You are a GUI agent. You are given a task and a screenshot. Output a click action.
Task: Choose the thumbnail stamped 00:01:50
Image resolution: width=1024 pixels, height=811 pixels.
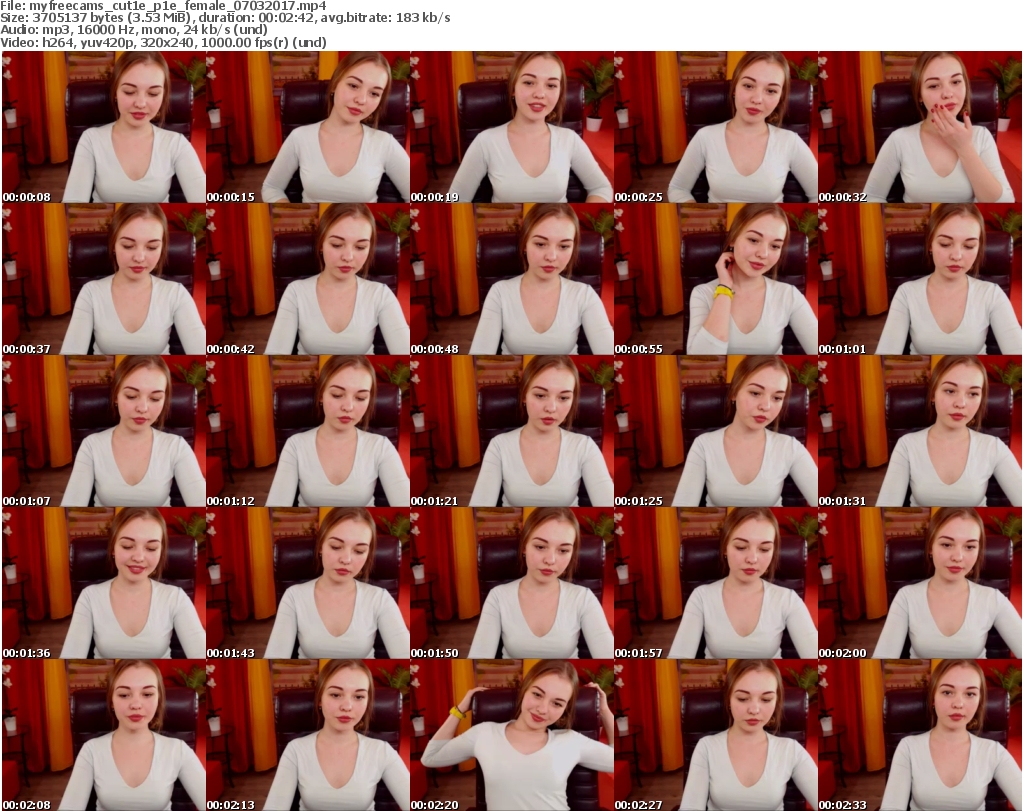[512, 584]
